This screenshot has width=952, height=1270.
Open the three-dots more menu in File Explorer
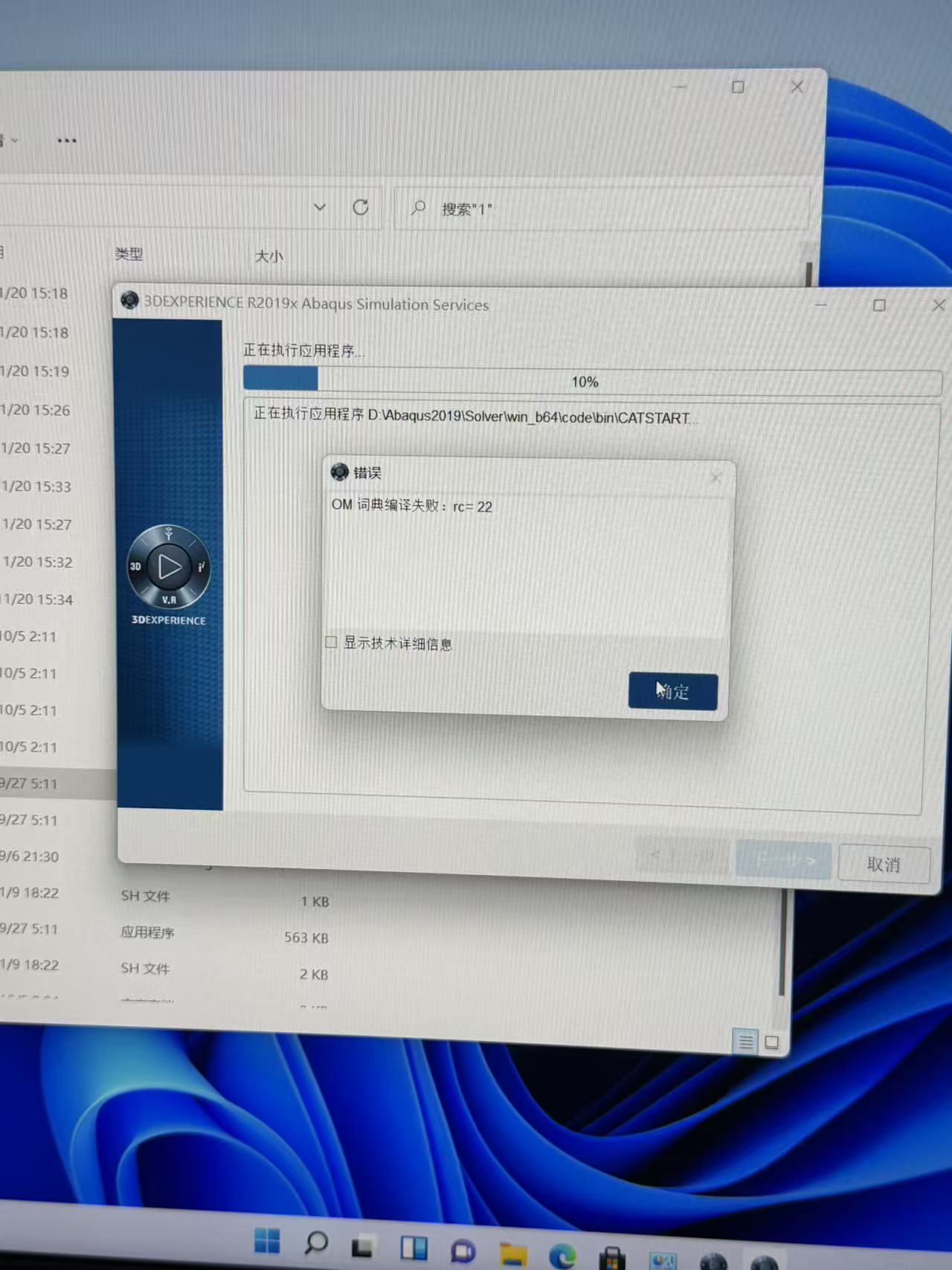click(x=67, y=140)
